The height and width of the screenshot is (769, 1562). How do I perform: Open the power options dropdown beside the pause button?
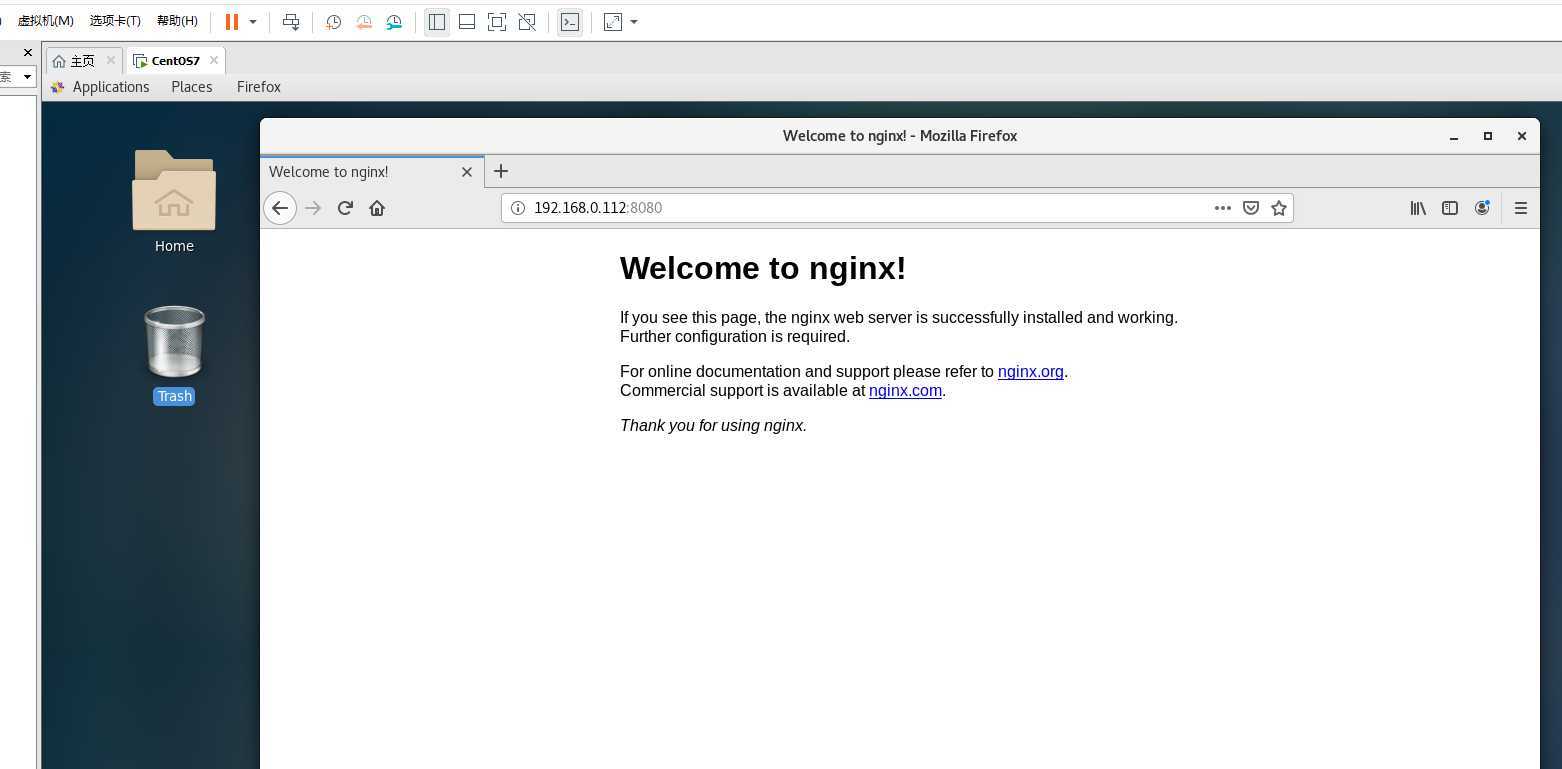coord(253,22)
